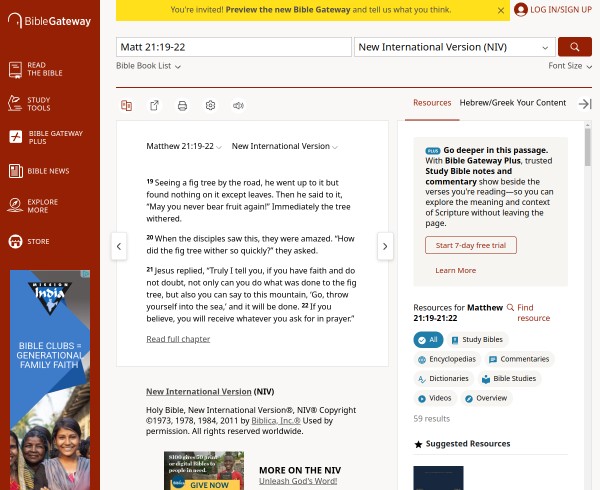Click the Find resource magnifier icon
The image size is (600, 490).
click(510, 308)
